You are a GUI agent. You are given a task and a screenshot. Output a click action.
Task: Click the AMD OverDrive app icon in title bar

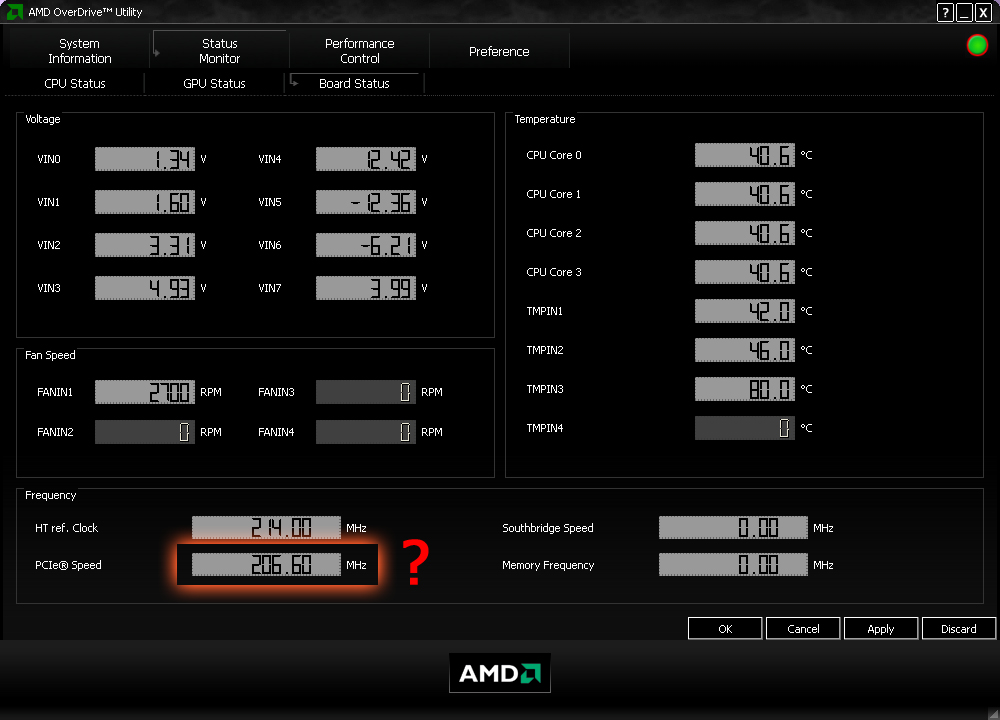[x=14, y=11]
